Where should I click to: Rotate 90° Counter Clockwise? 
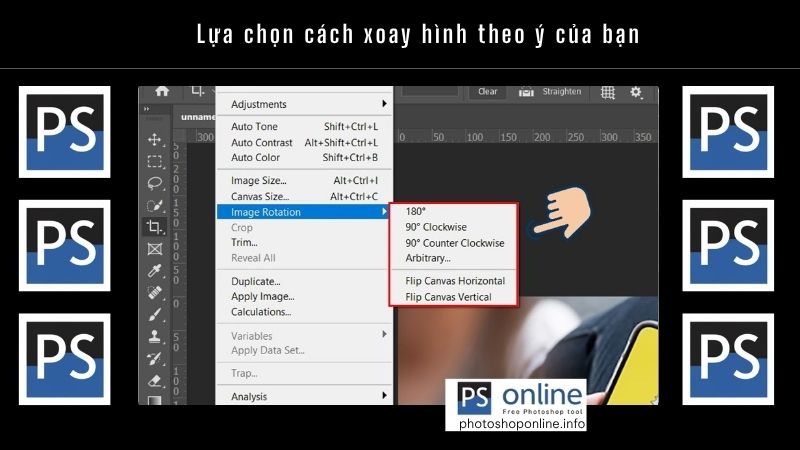coord(454,243)
